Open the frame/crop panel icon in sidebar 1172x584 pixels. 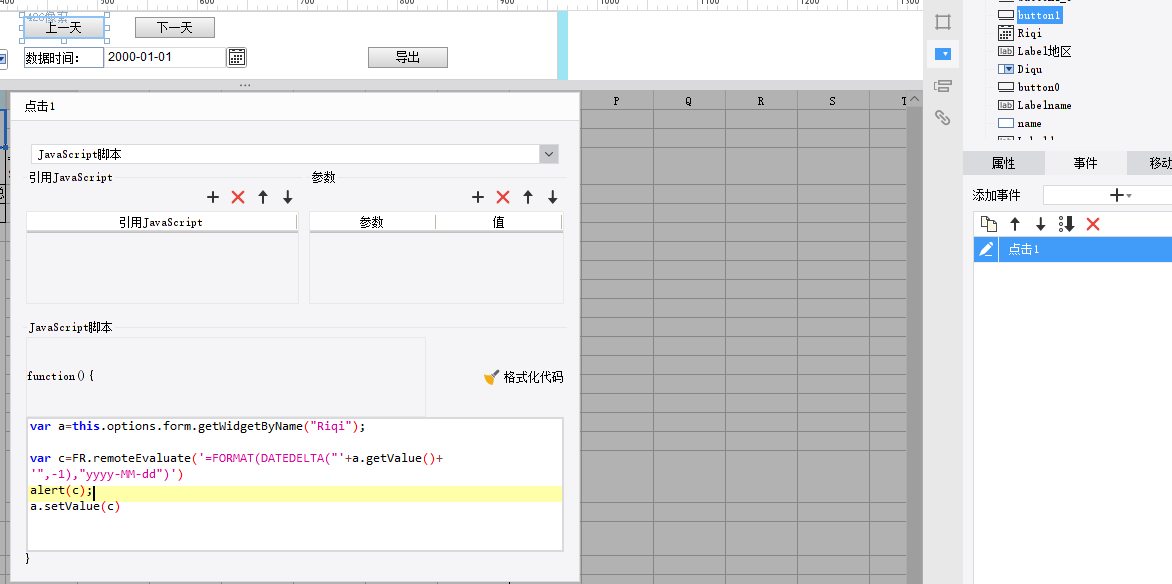coord(943,22)
